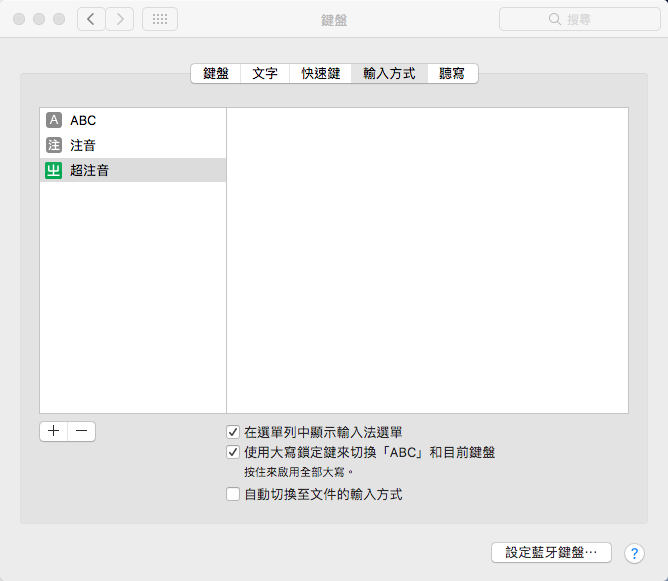
Task: Click the 注音 input source icon
Action: (54, 145)
